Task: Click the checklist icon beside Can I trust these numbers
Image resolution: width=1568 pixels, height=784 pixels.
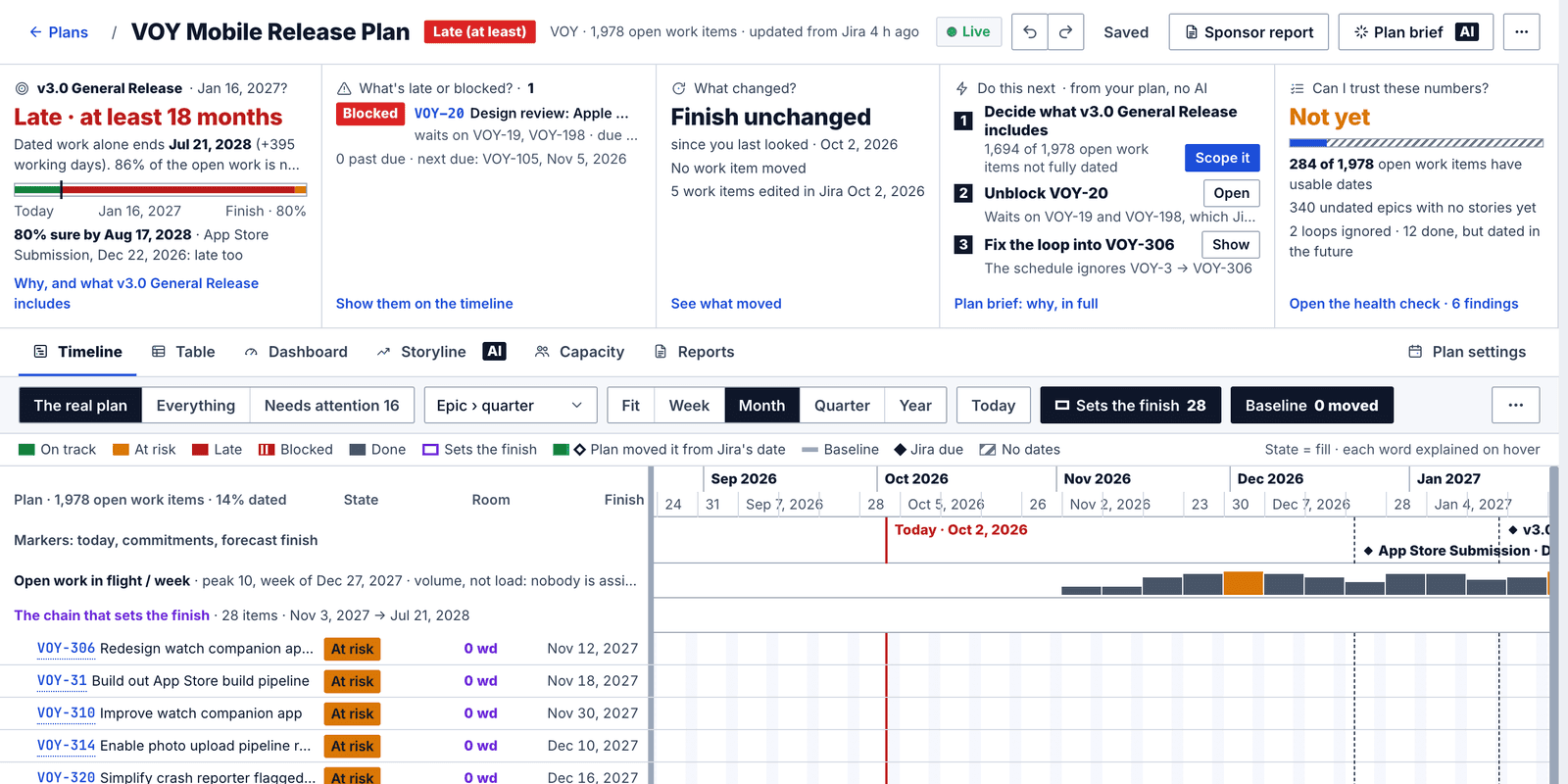Action: coord(1297,88)
